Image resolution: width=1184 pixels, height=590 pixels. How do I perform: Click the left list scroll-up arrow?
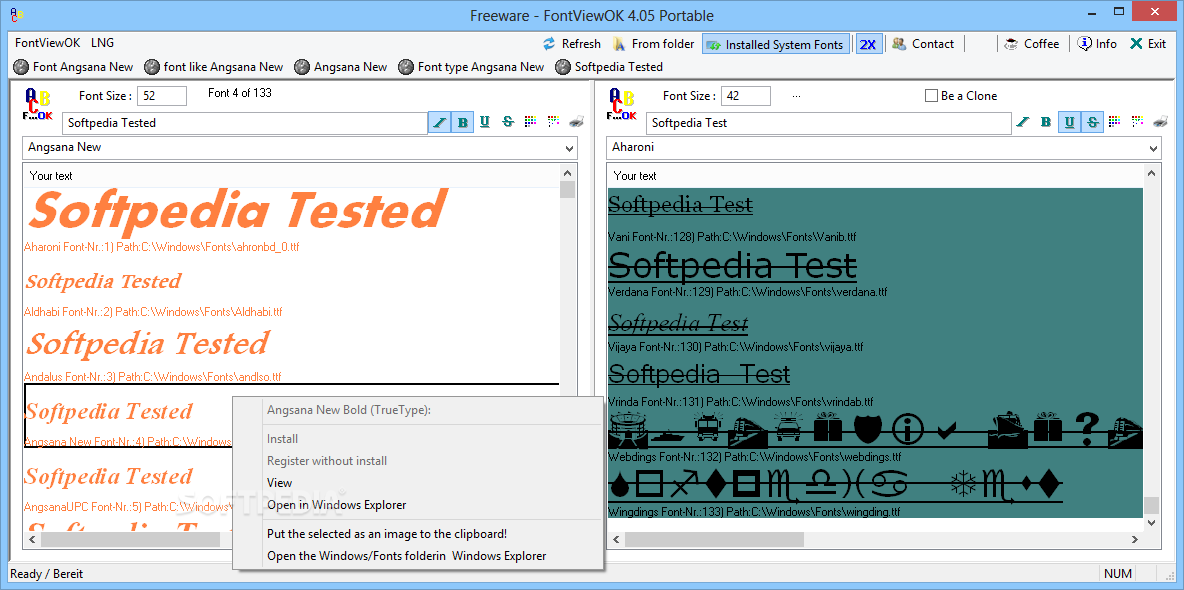pos(568,174)
